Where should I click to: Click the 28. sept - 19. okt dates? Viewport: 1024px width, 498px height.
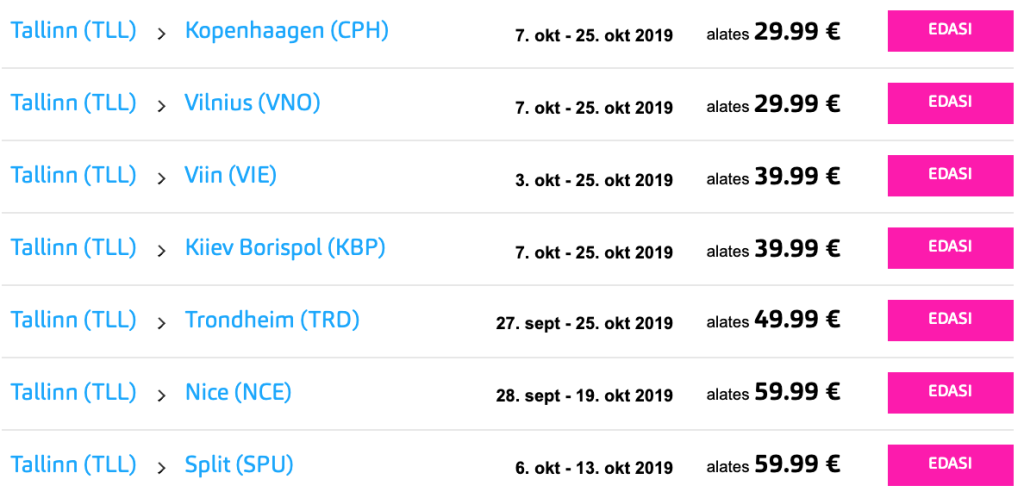click(584, 395)
